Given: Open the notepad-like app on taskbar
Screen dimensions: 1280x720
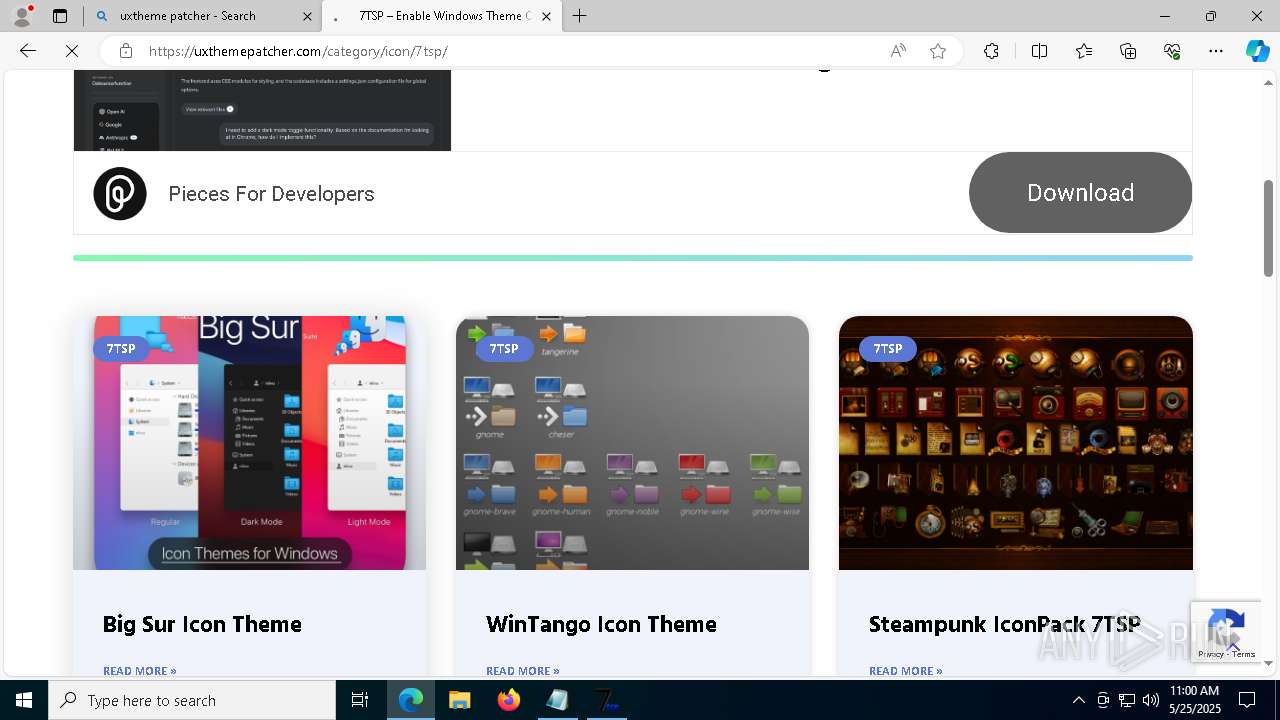Looking at the screenshot, I should click(x=558, y=700).
